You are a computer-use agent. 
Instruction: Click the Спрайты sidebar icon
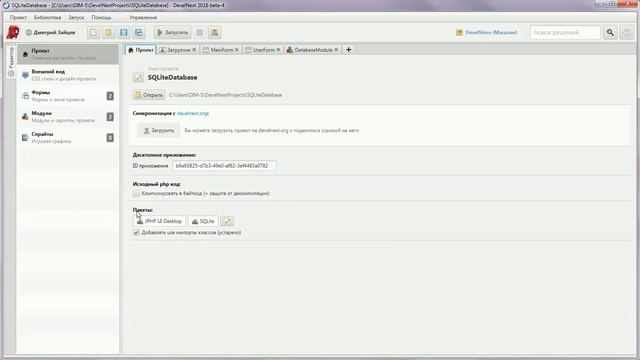(x=25, y=138)
